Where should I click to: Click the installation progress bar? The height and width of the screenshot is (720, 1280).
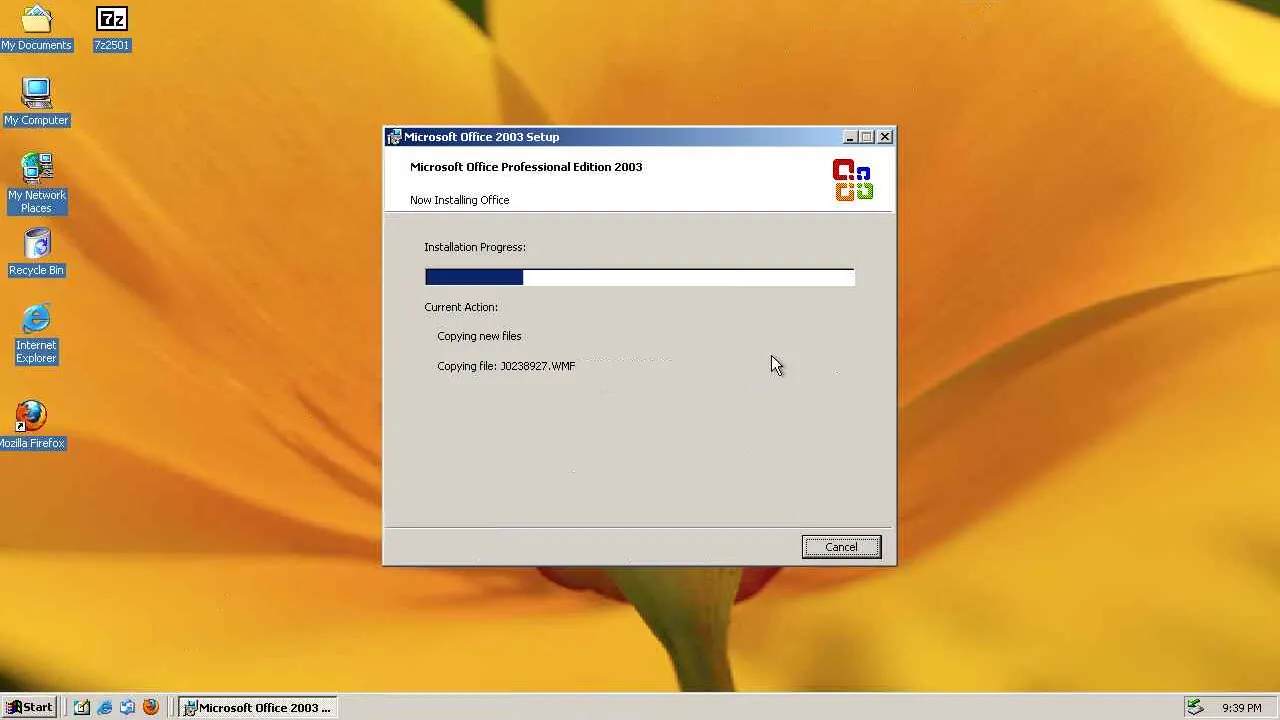640,277
